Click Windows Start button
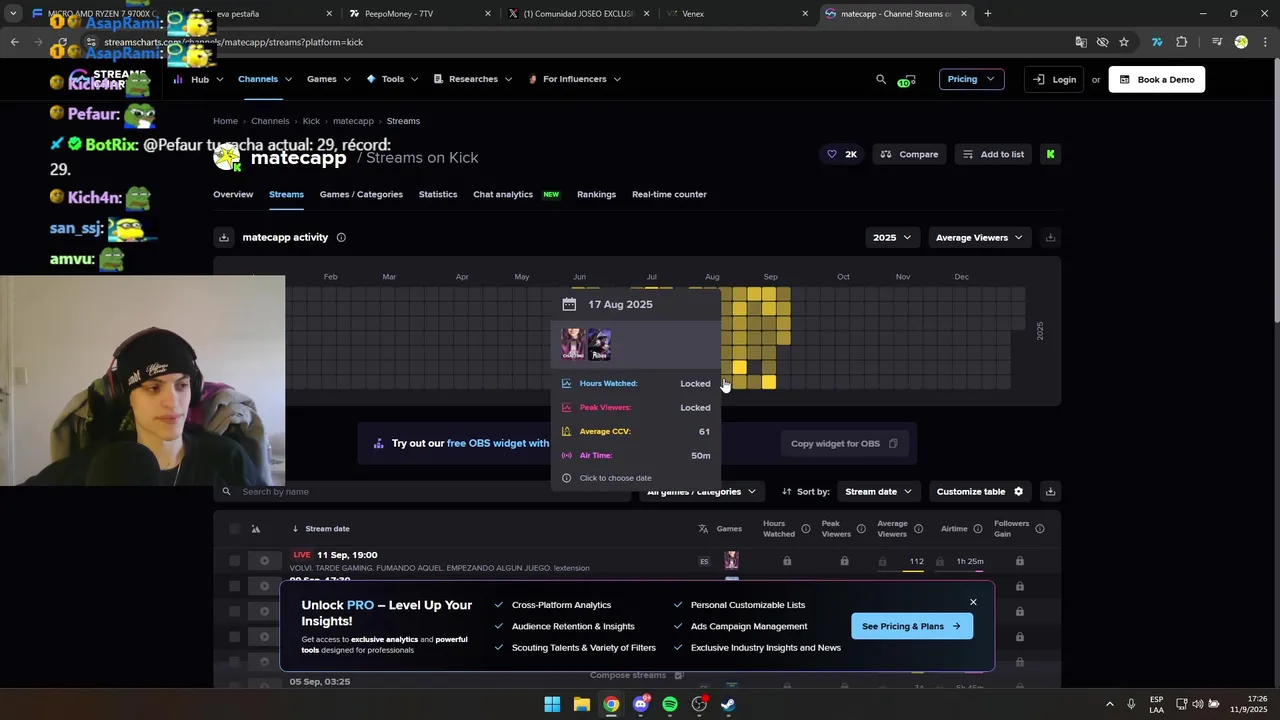 552,704
